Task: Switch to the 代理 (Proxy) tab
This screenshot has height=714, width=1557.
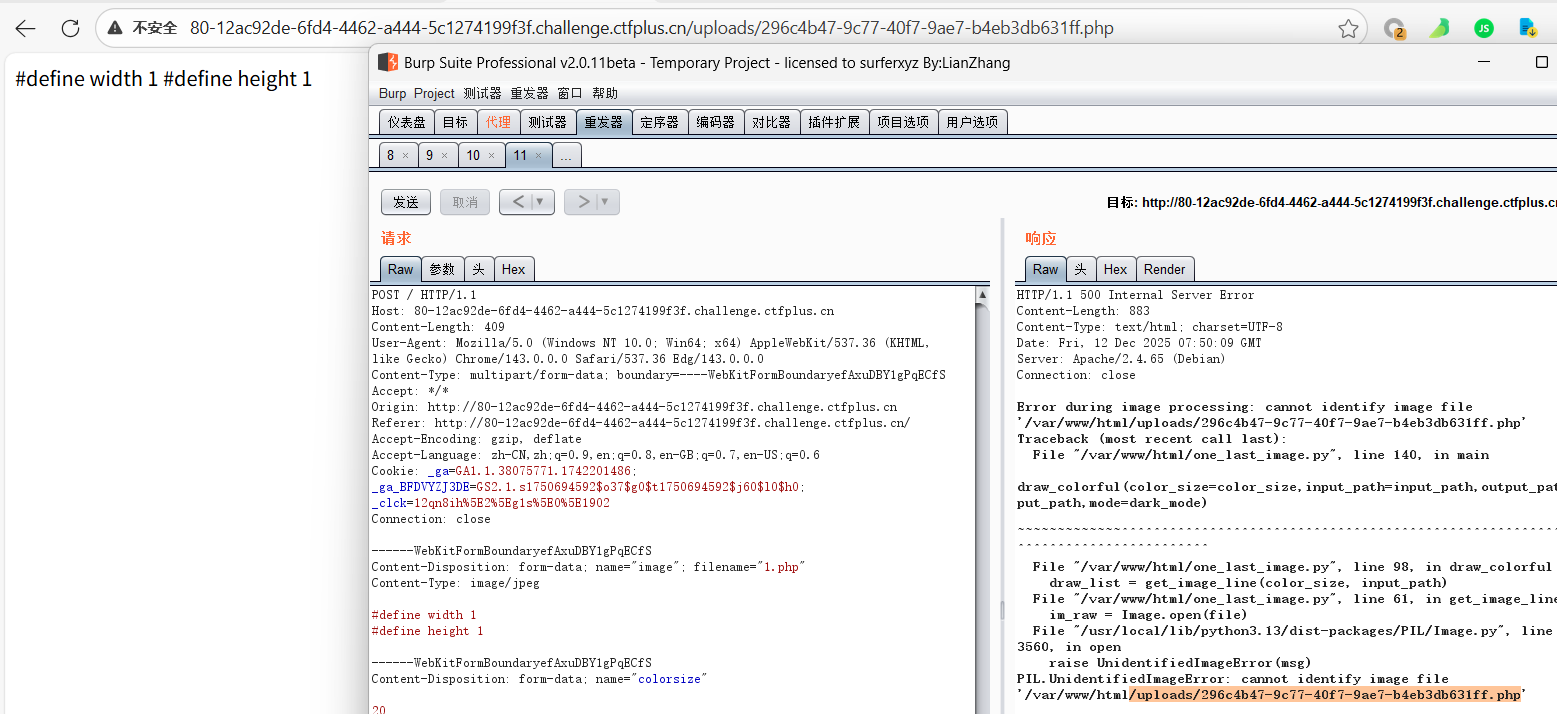Action: (x=498, y=122)
